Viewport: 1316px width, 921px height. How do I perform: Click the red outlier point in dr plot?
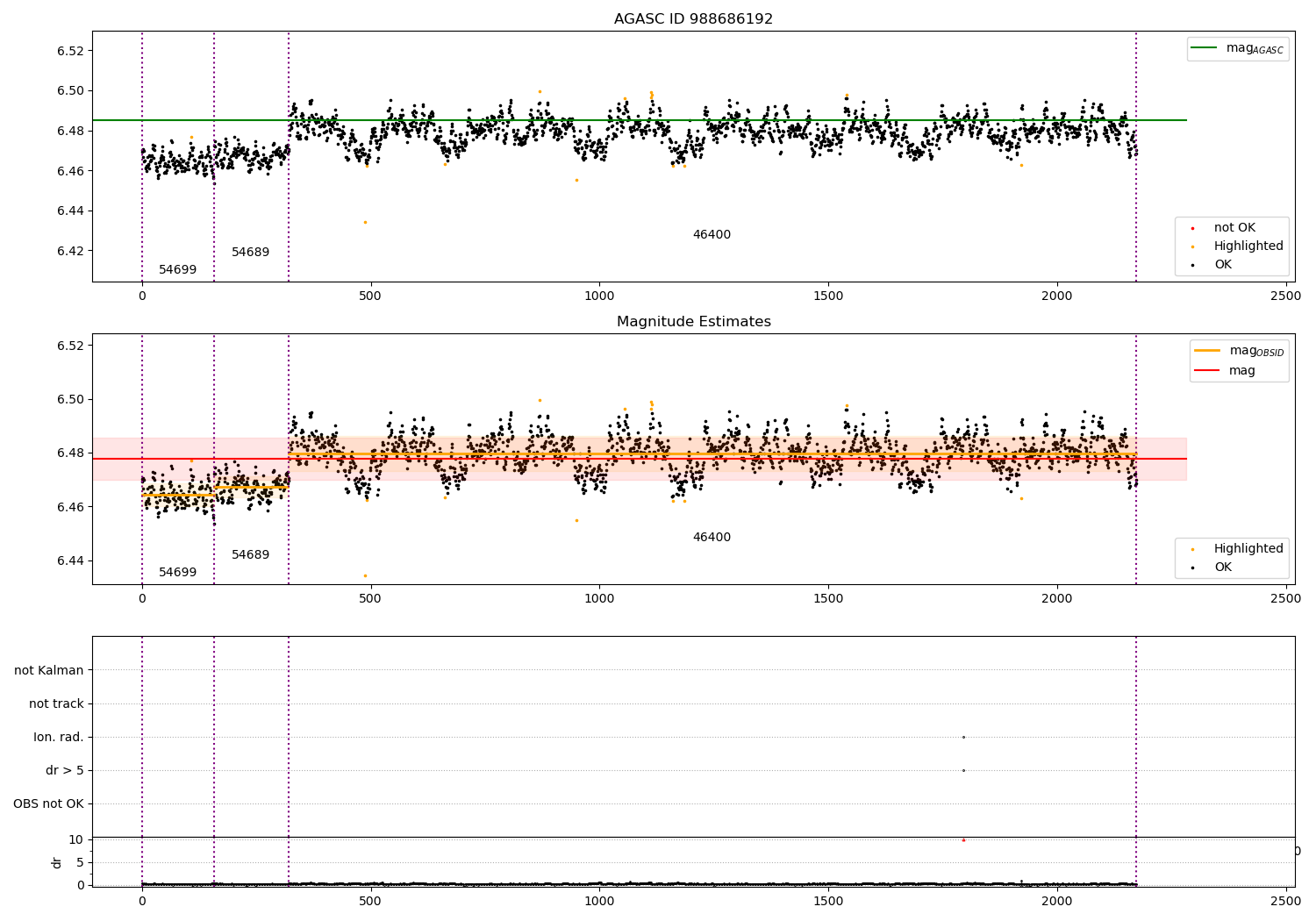pyautogui.click(x=963, y=840)
